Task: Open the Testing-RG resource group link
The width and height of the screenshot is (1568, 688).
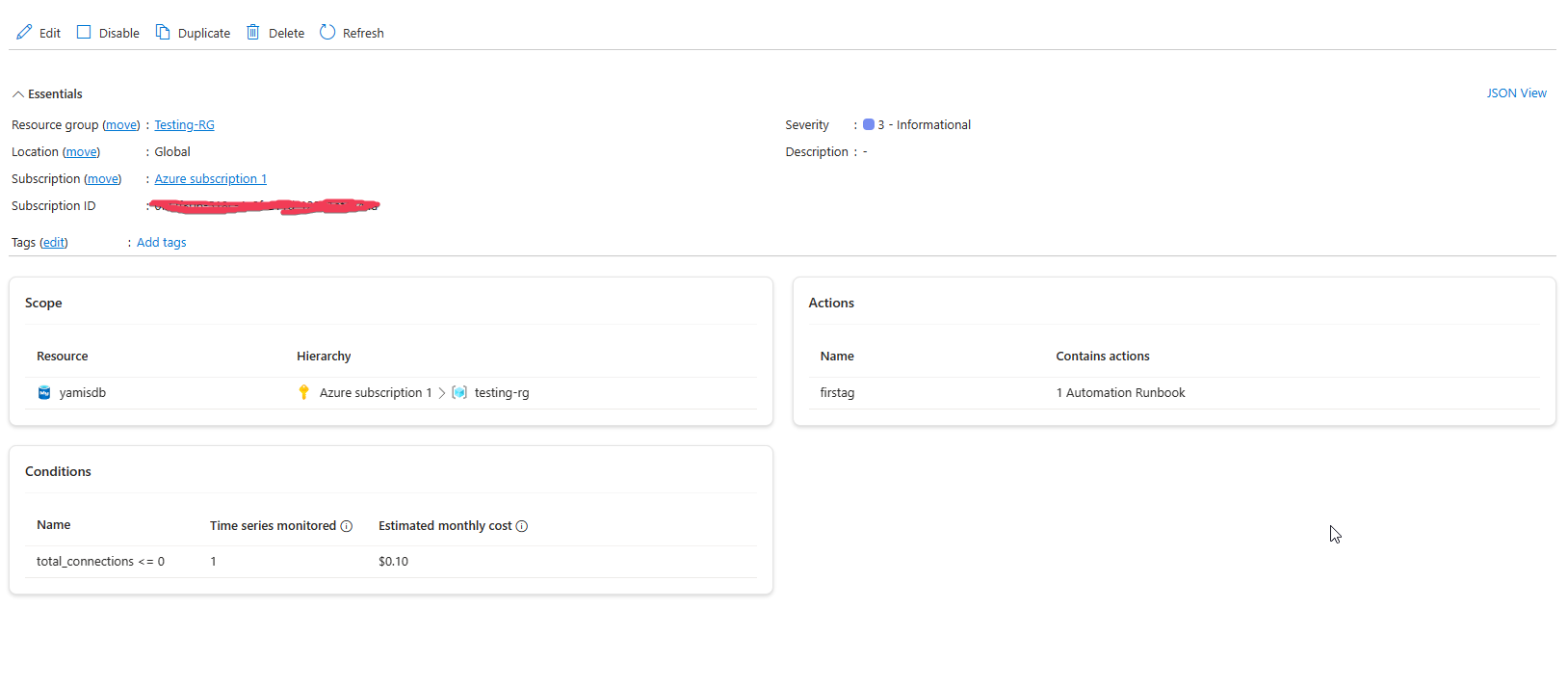Action: point(185,125)
